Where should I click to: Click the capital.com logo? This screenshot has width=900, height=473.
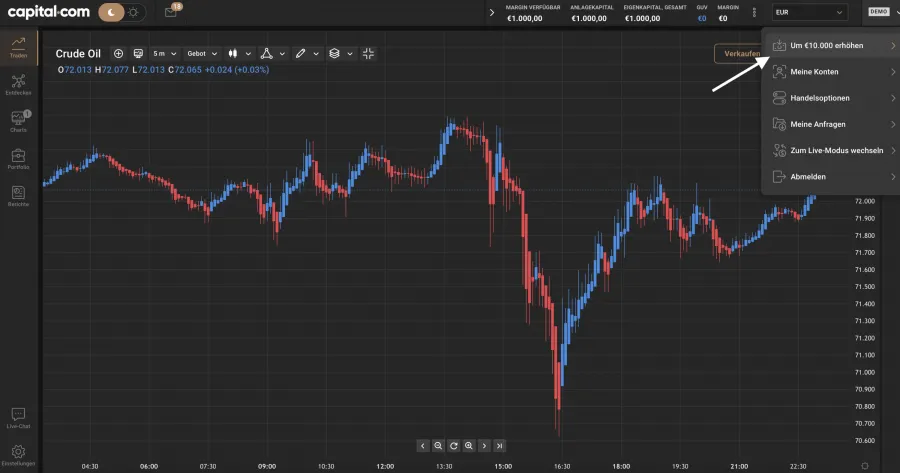coord(49,12)
